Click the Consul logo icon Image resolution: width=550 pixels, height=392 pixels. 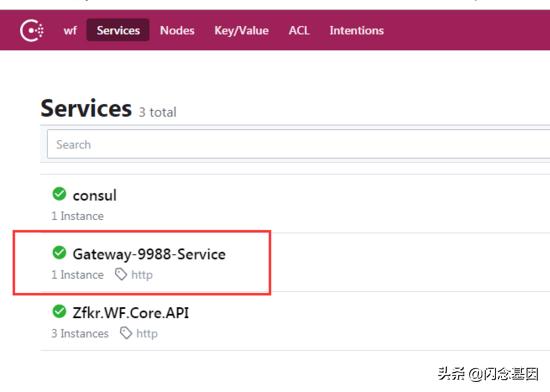point(32,31)
